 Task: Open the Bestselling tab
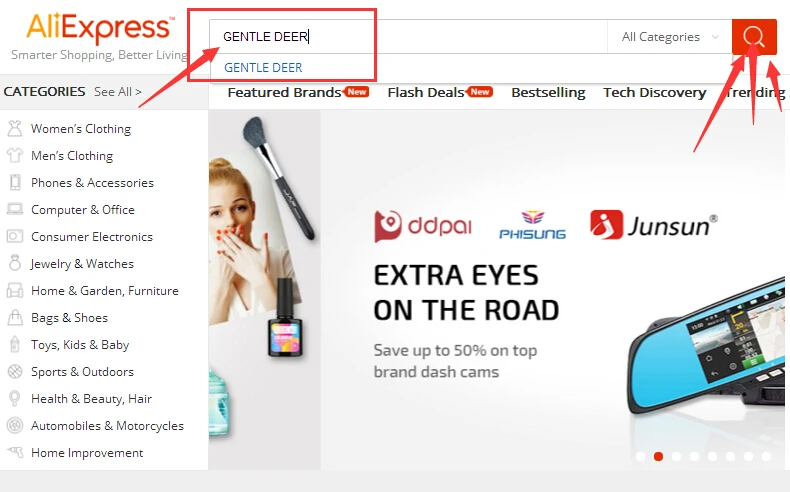pyautogui.click(x=548, y=93)
